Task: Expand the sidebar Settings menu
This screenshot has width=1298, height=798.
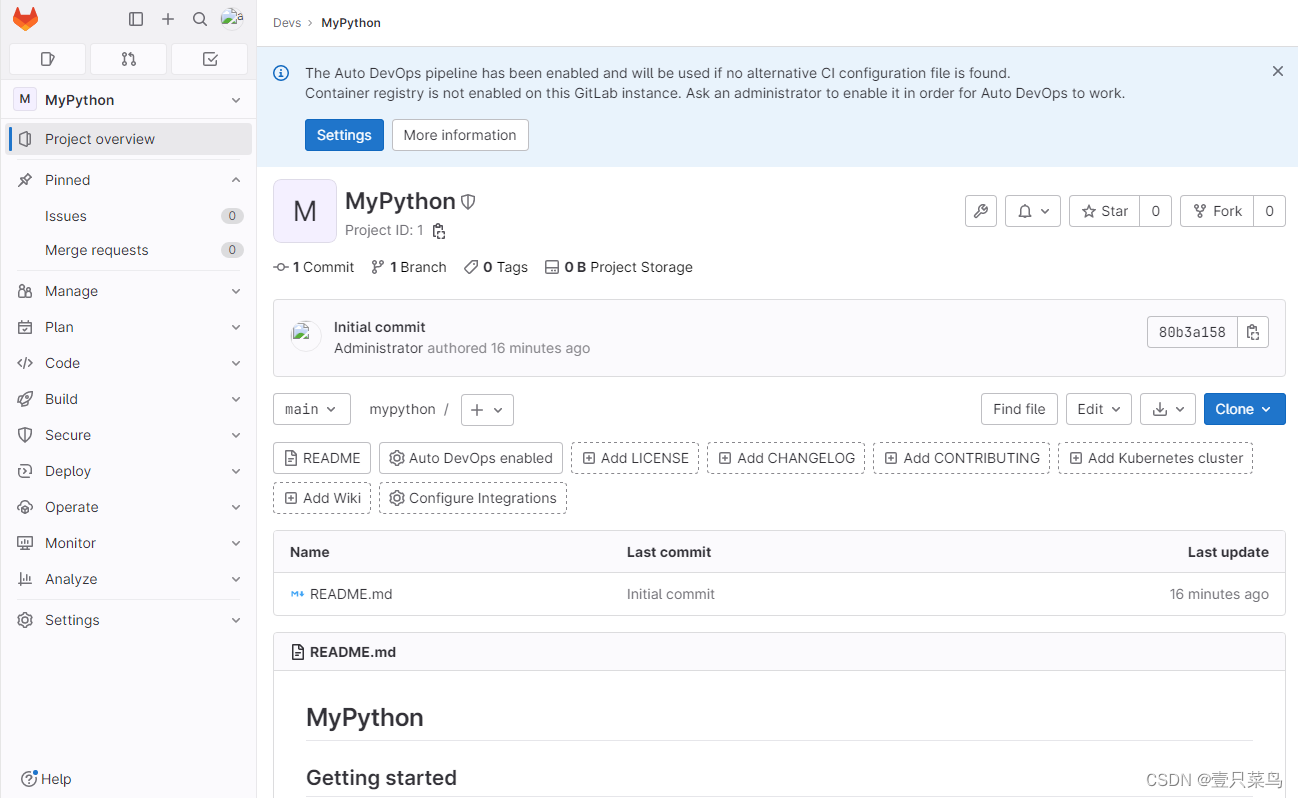Action: pos(128,620)
